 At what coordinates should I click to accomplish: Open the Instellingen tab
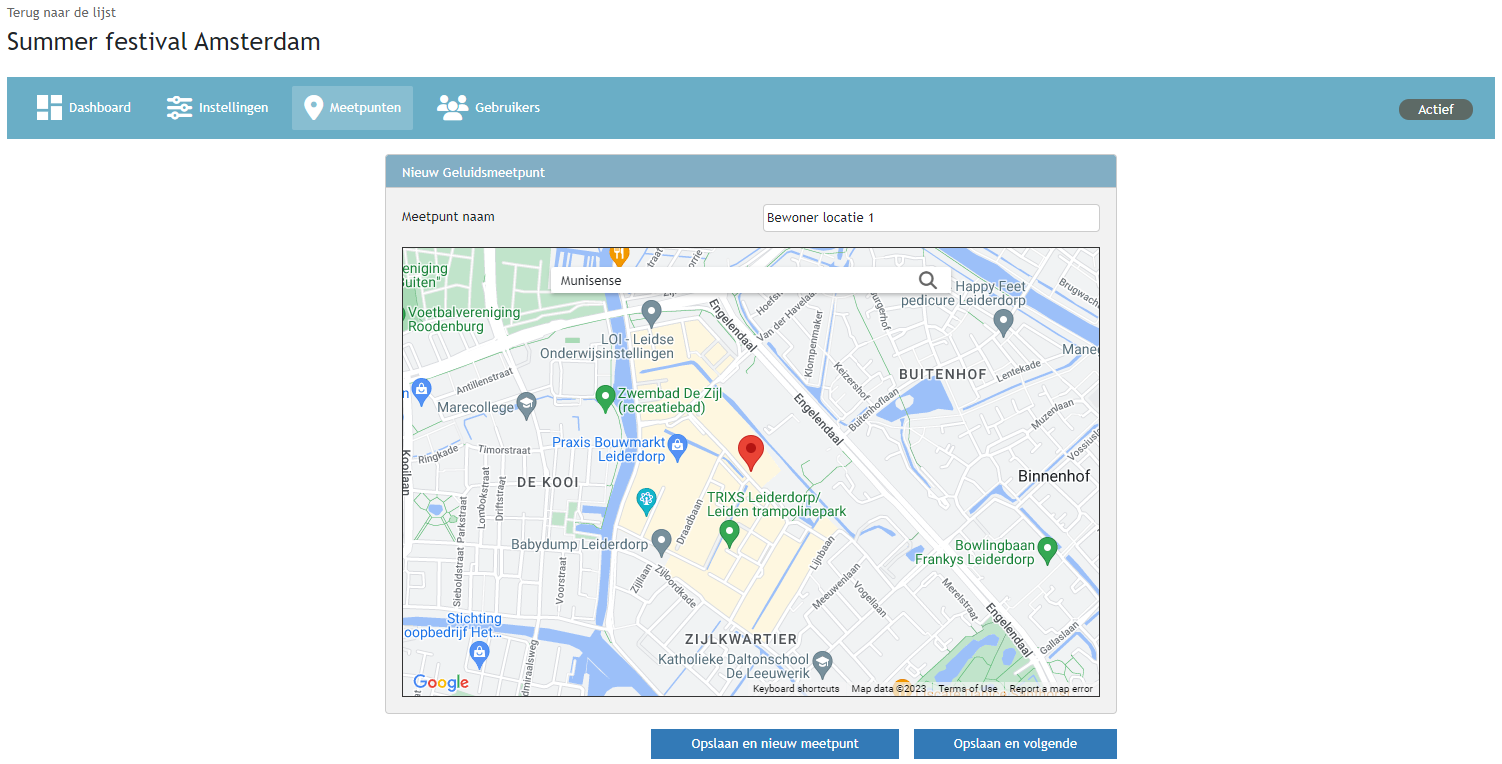click(x=217, y=108)
